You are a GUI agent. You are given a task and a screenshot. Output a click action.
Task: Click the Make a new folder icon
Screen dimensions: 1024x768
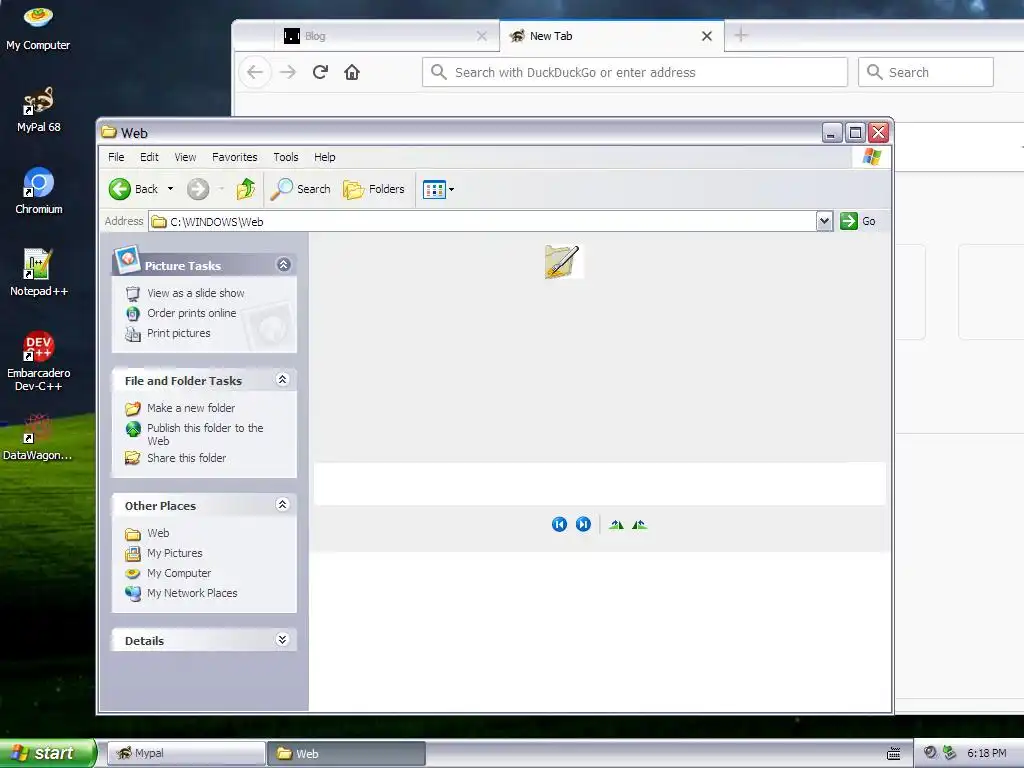pos(133,408)
